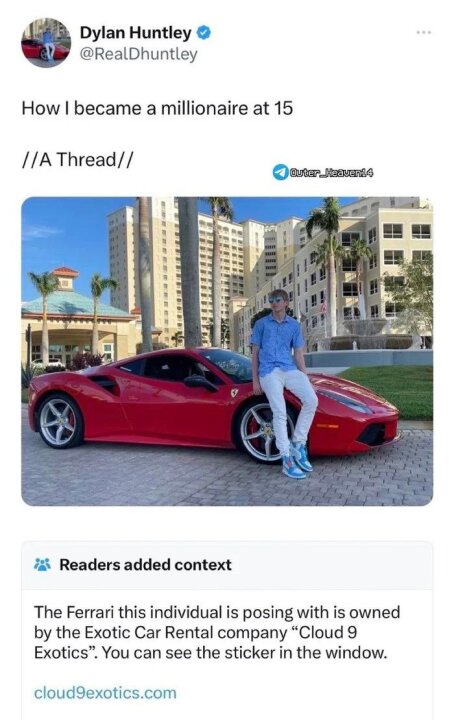Open the Dylan Huntley display name
Image resolution: width=454 pixels, height=720 pixels.
(x=135, y=33)
